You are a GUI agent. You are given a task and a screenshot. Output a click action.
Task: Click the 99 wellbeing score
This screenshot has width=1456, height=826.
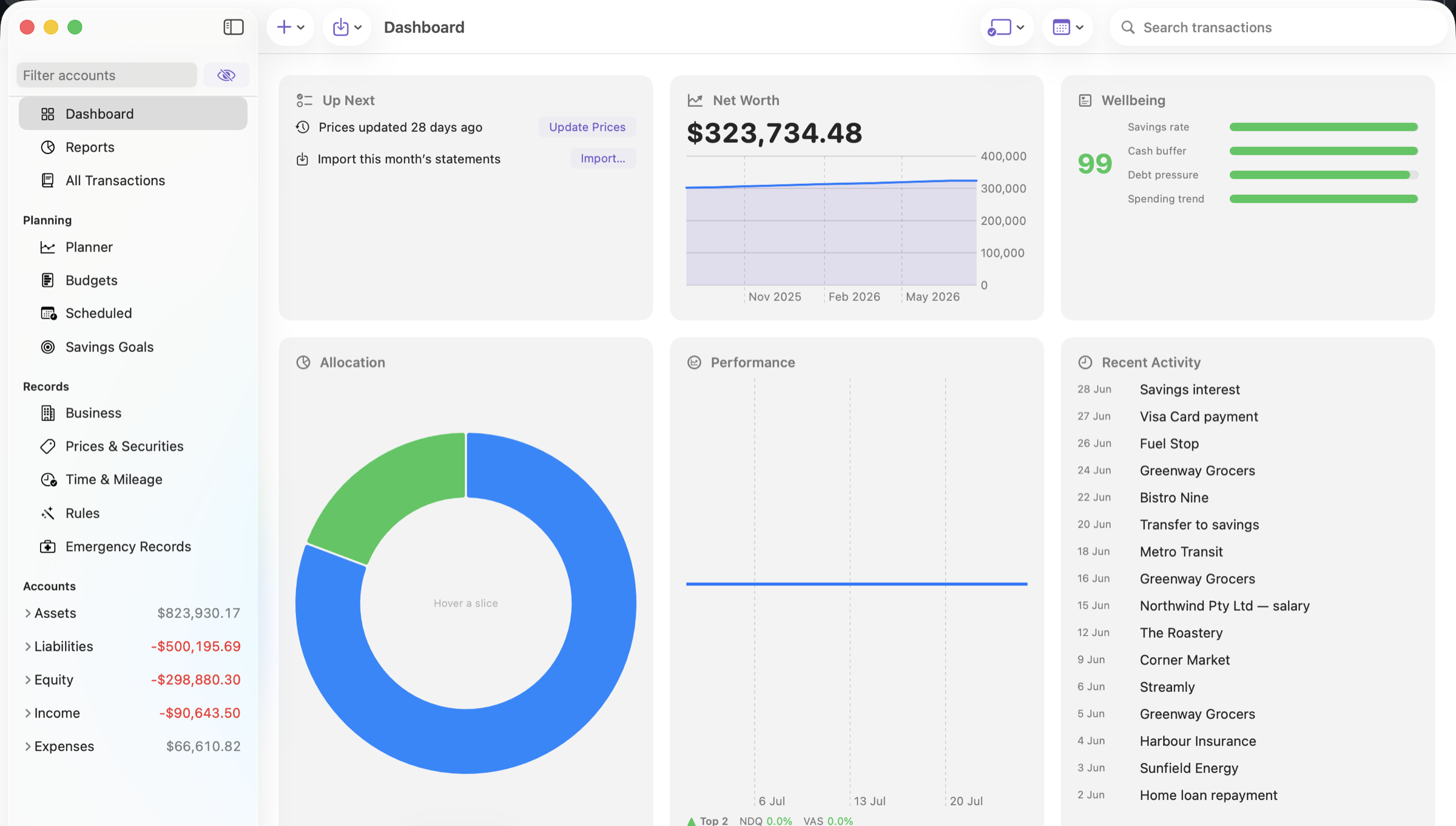[1094, 163]
